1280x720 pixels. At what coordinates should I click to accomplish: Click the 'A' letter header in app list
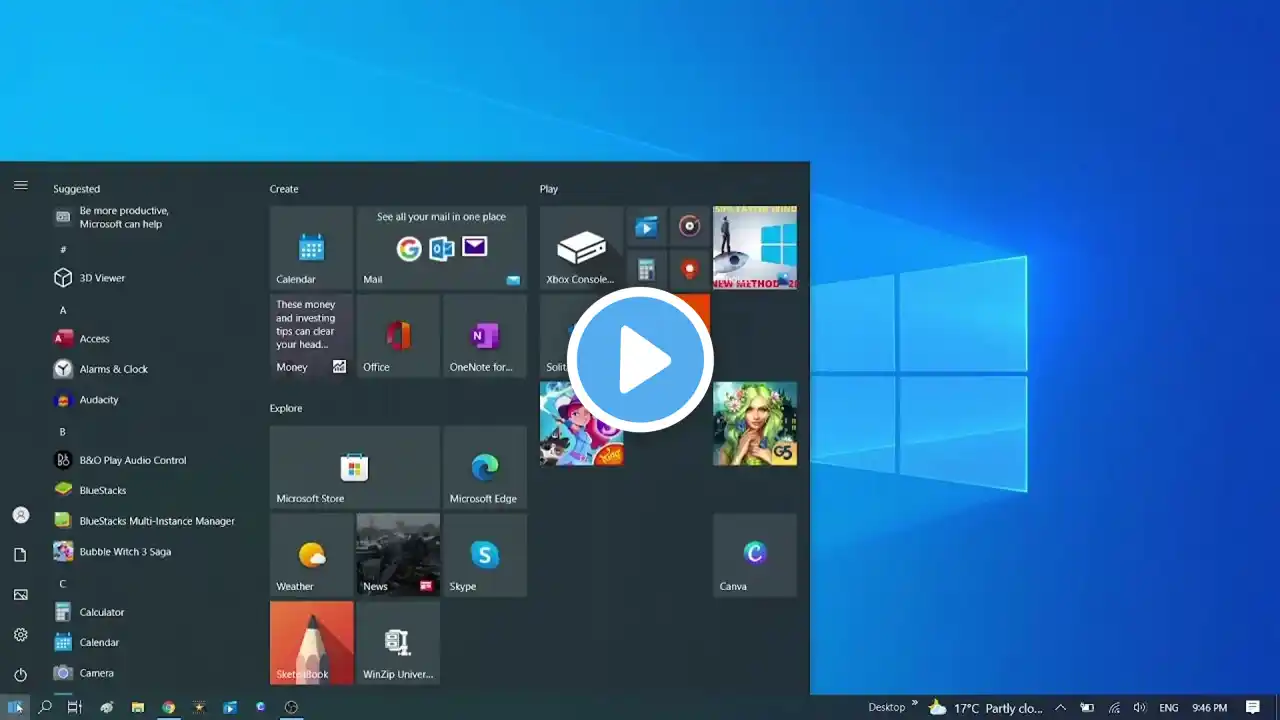pyautogui.click(x=63, y=310)
